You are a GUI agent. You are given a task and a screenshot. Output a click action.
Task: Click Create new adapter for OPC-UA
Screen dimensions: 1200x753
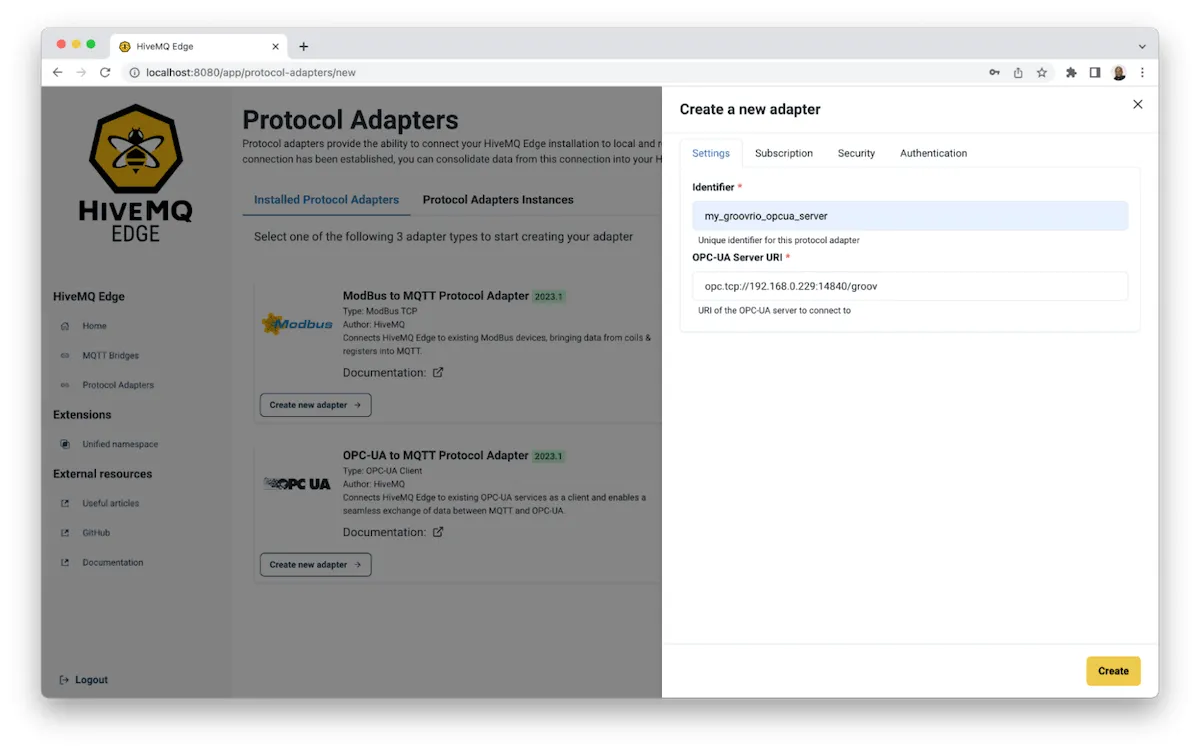point(315,565)
